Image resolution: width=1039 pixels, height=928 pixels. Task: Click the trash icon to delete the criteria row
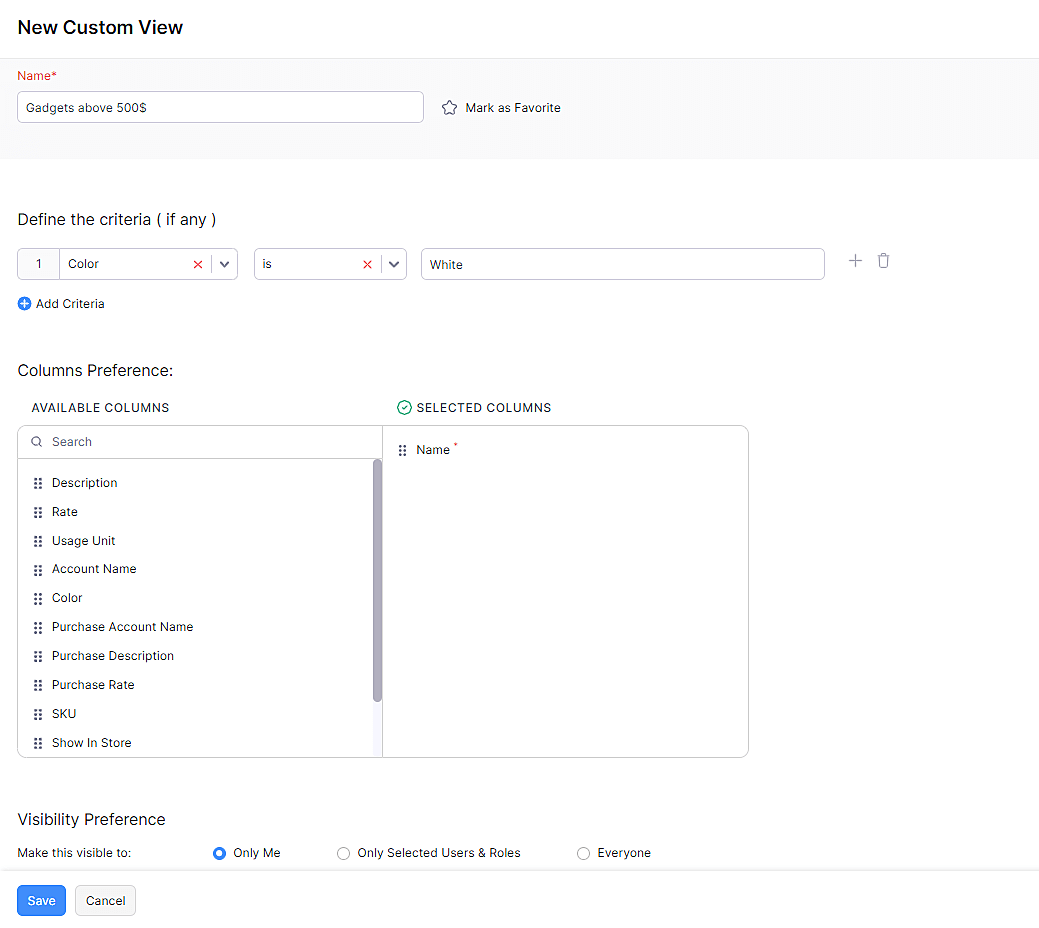coord(883,260)
